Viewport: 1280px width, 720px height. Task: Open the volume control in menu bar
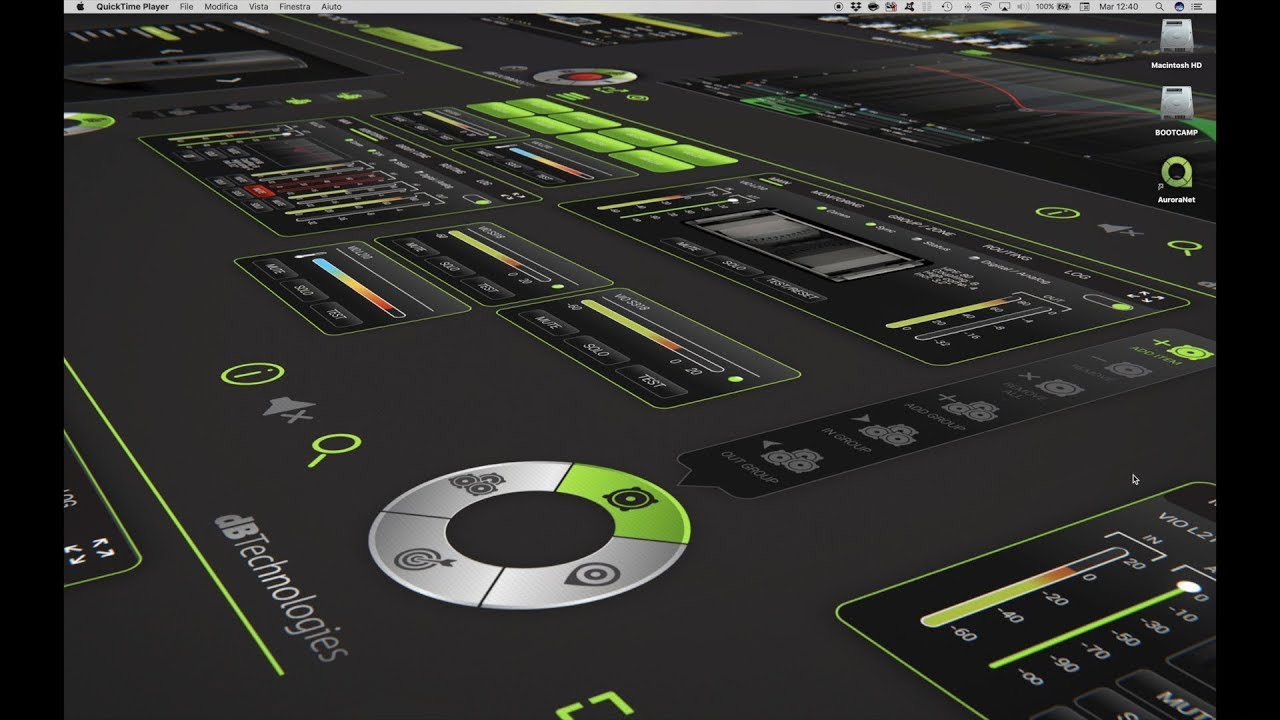click(x=1022, y=6)
